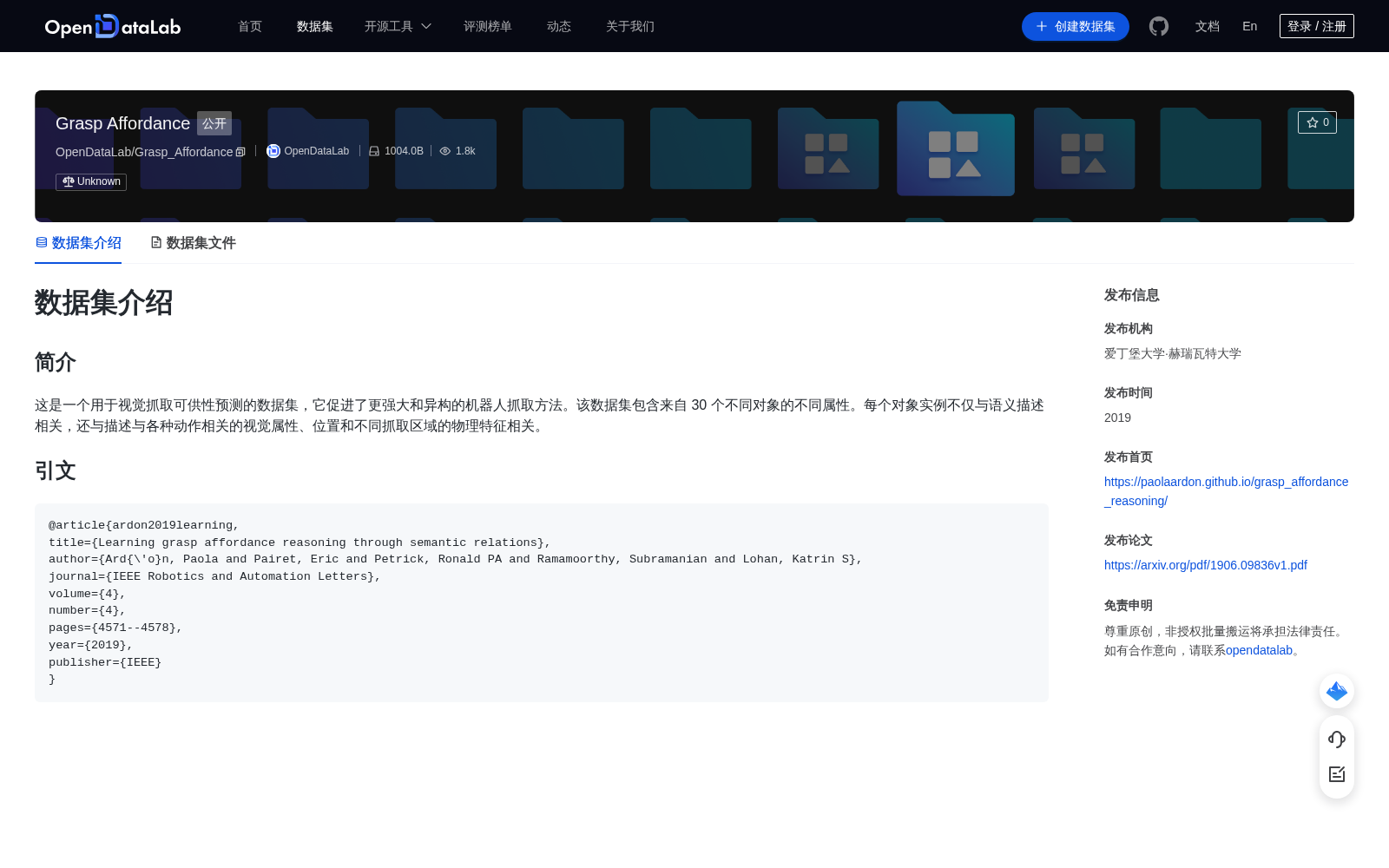Open 关于我们 in the navigation bar
1389x868 pixels.
(630, 26)
